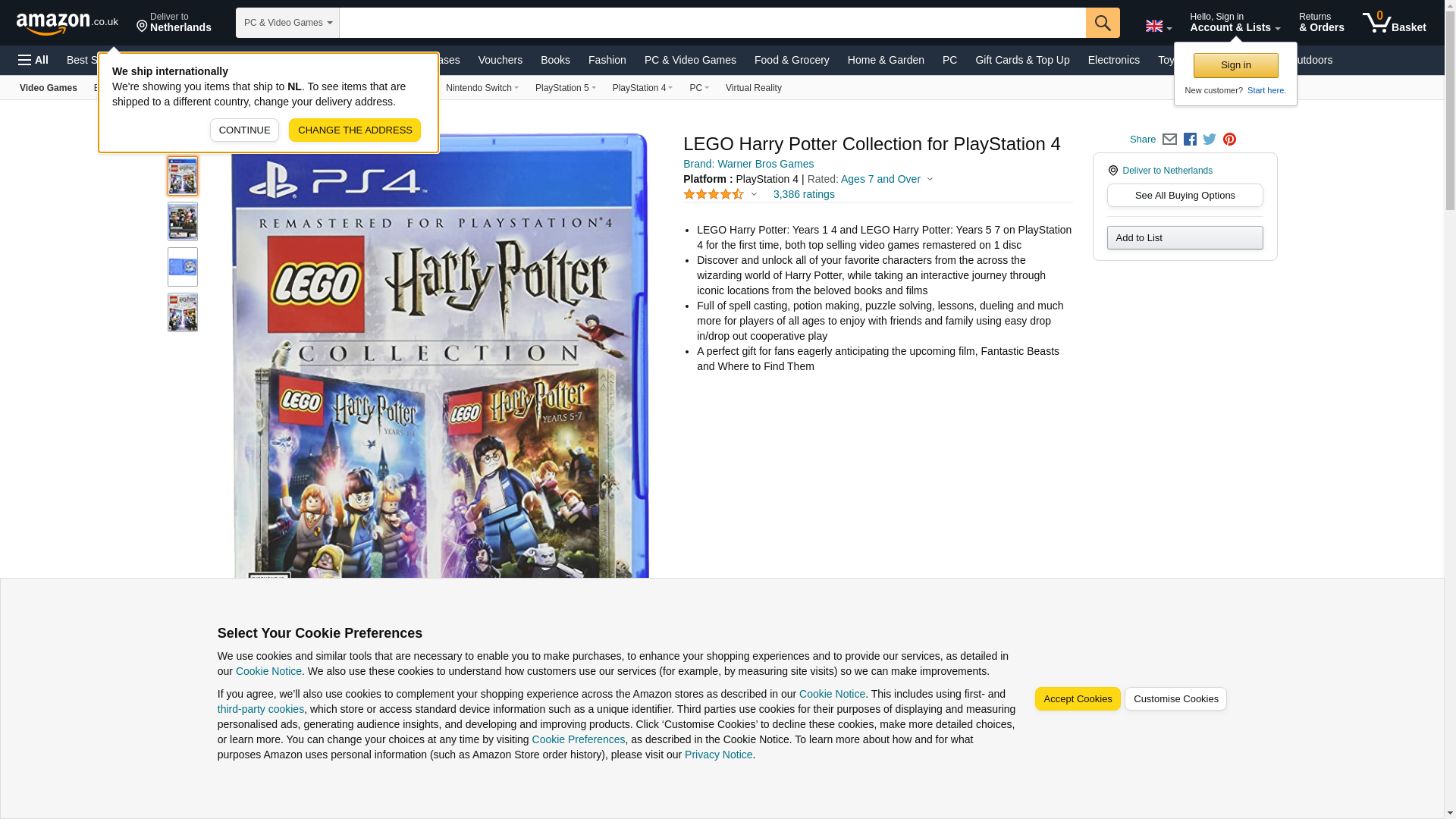Click the search magnifier button
The image size is (1456, 819).
coord(1103,23)
